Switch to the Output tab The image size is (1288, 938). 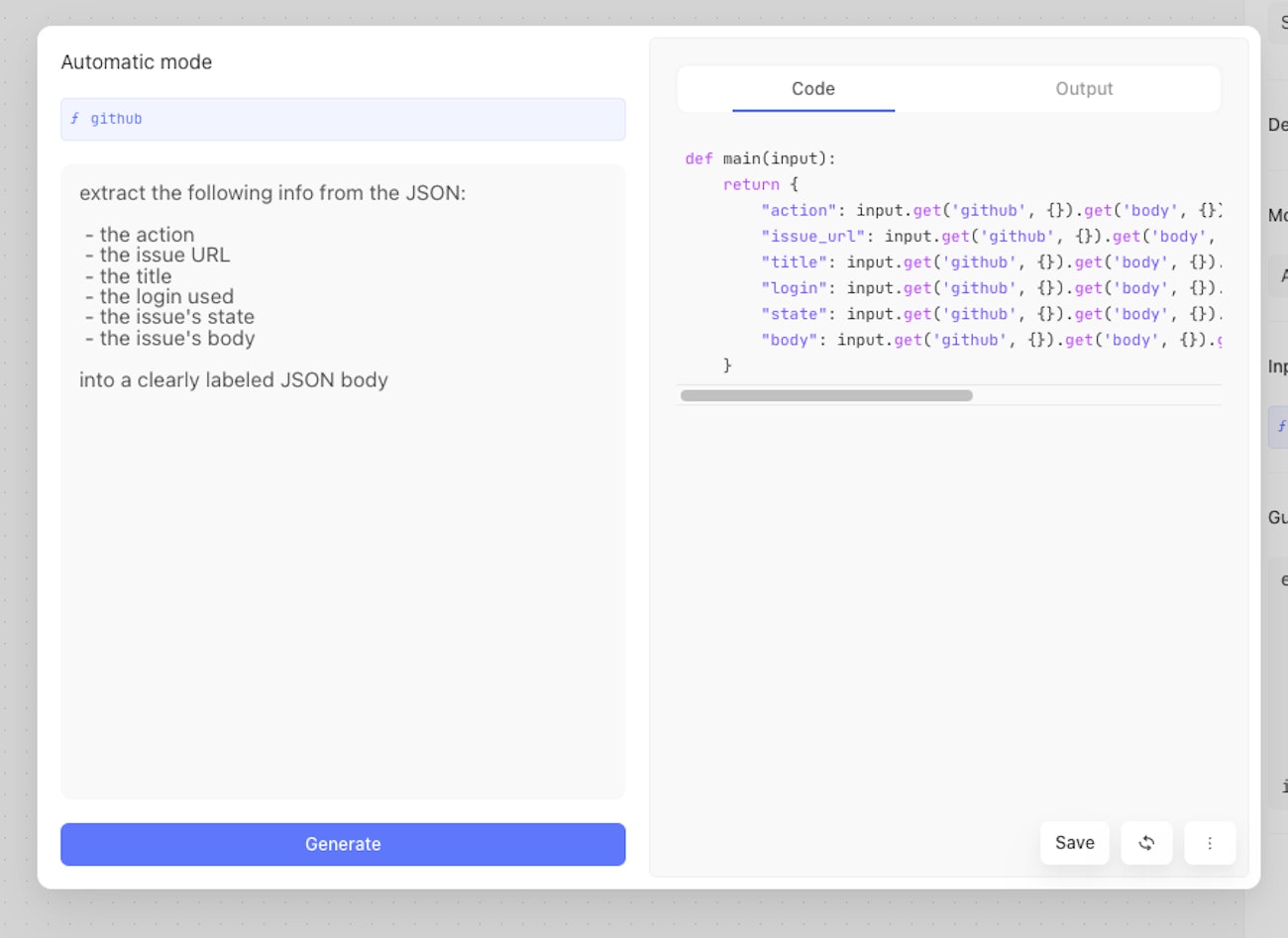1084,89
